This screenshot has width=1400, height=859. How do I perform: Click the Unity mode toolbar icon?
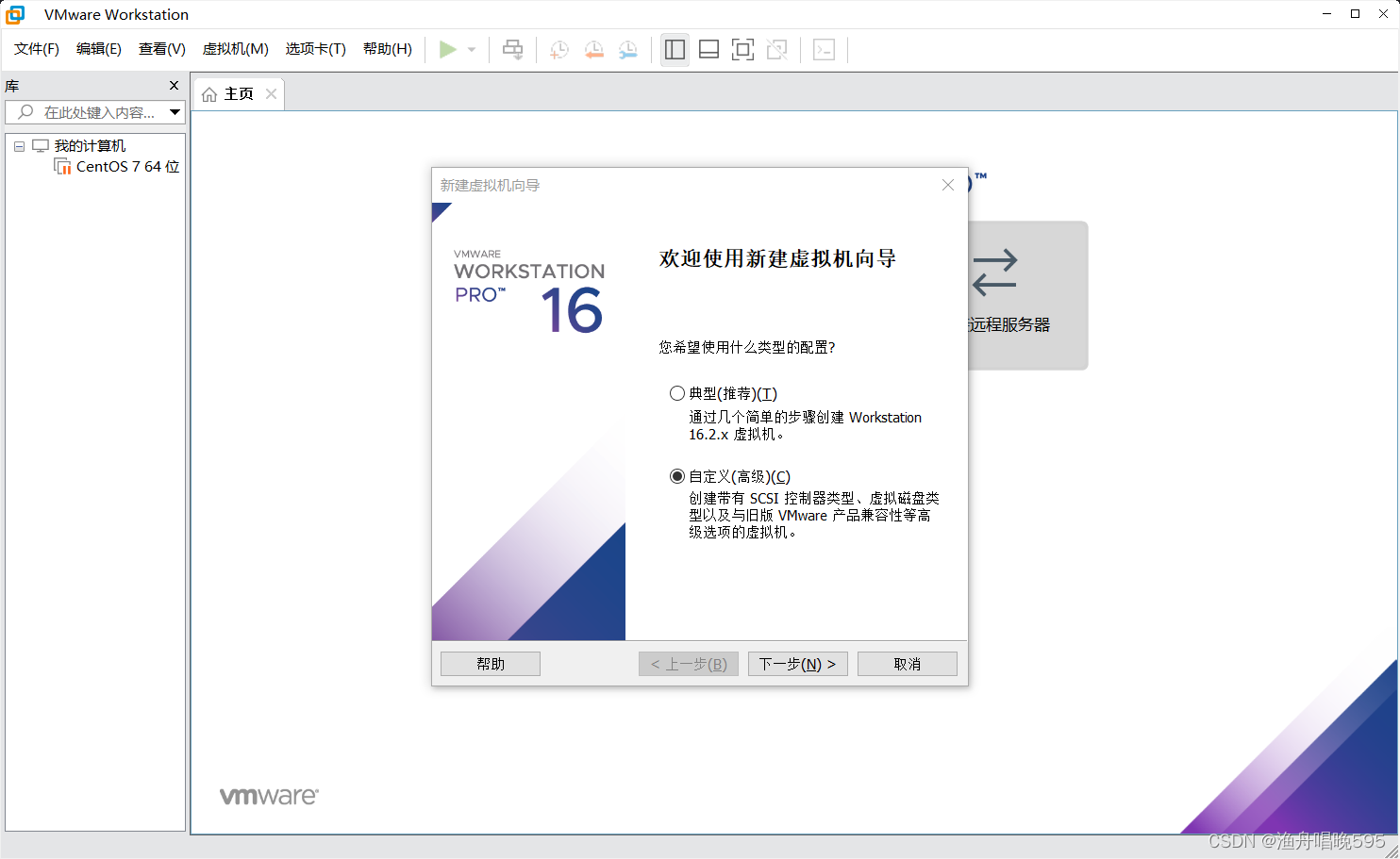tap(776, 50)
